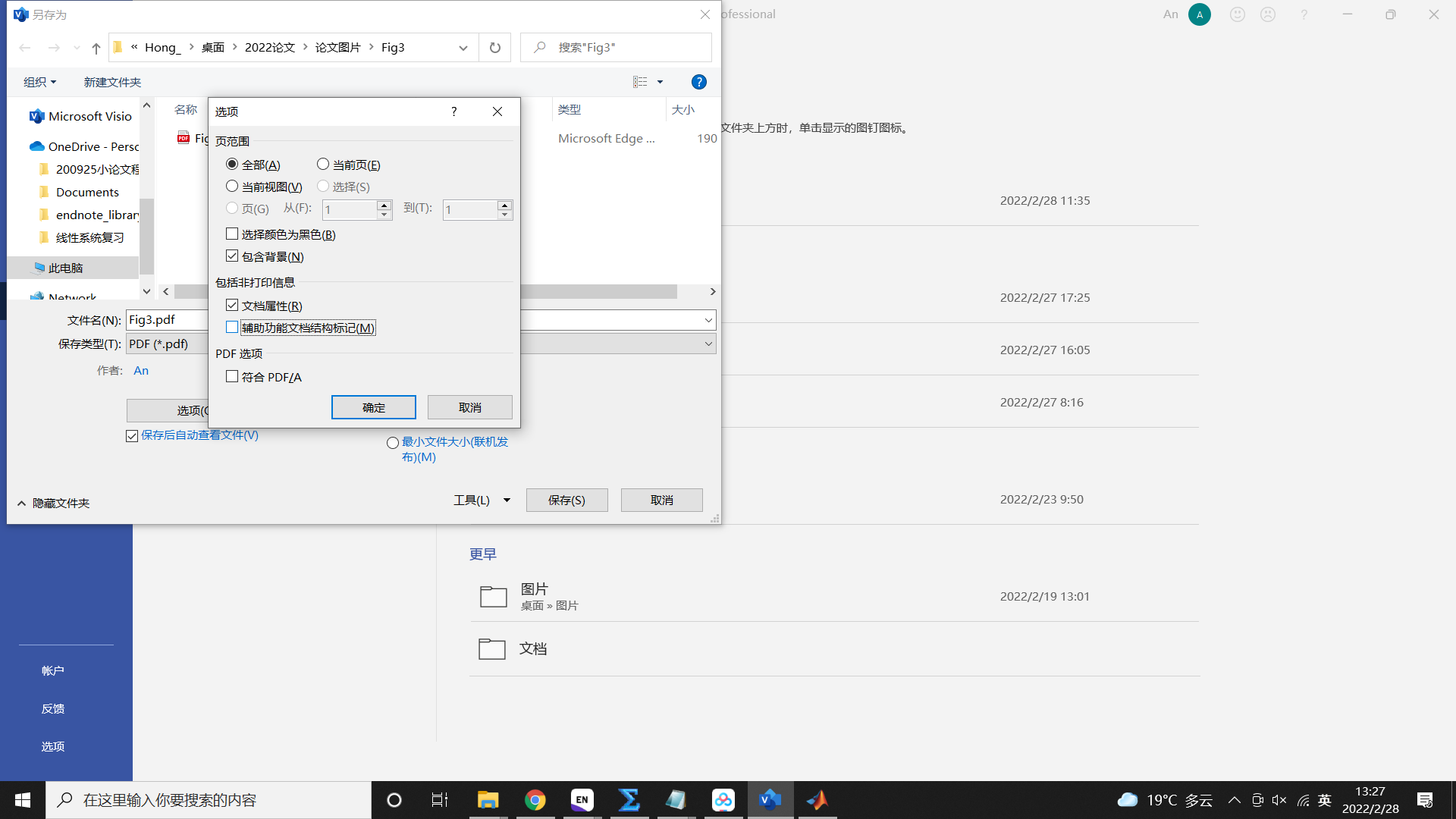The height and width of the screenshot is (819, 1456).
Task: Open Chrome from taskbar
Action: (x=535, y=800)
